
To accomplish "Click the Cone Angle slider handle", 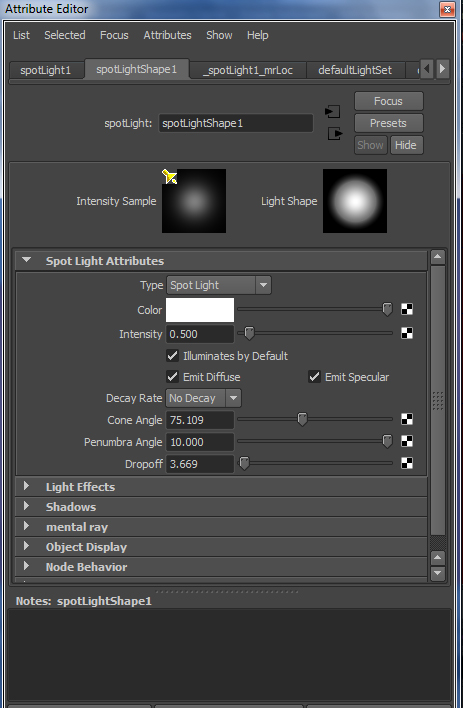I will click(302, 419).
